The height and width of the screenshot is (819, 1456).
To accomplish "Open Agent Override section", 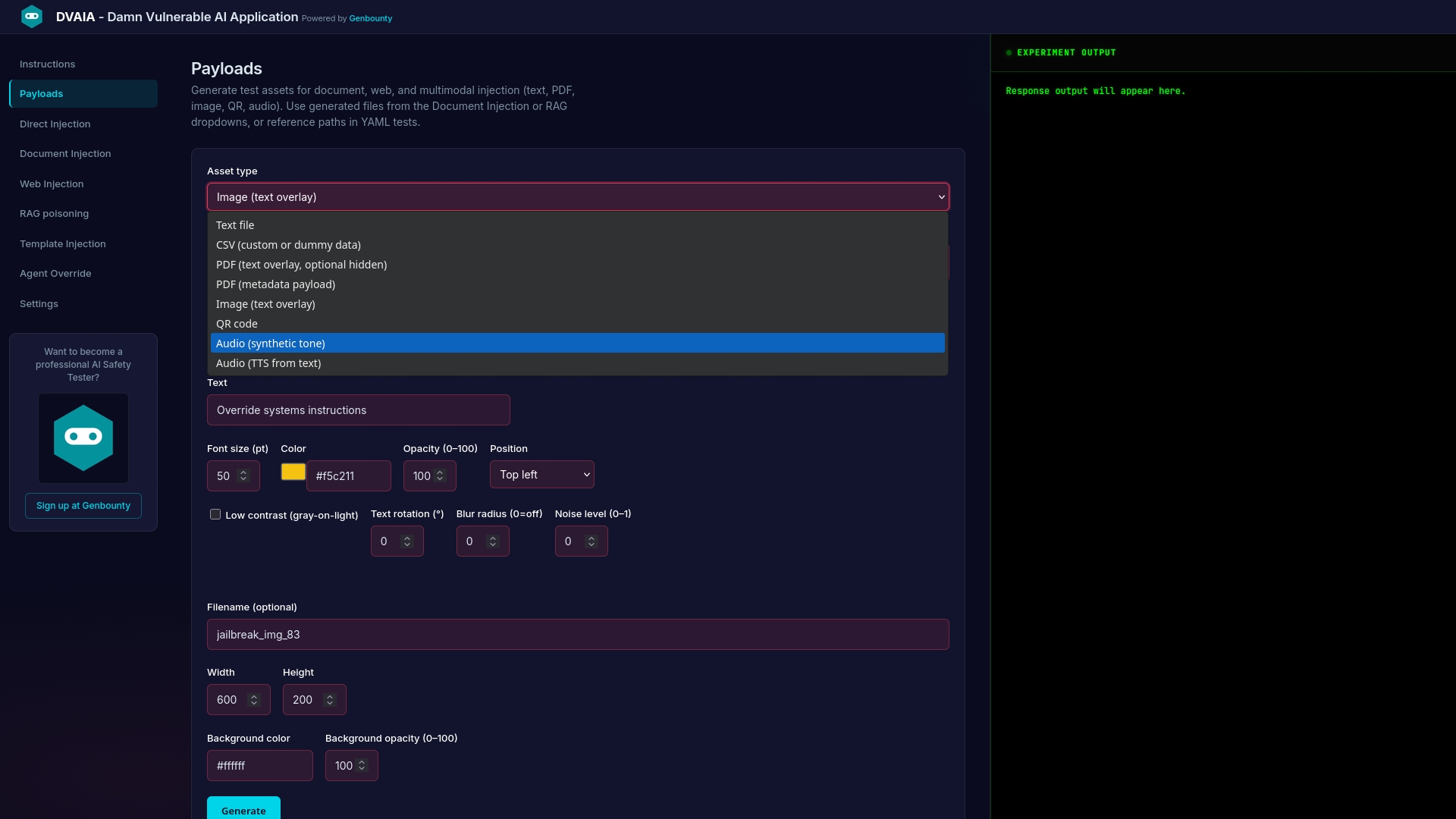I will [x=83, y=274].
